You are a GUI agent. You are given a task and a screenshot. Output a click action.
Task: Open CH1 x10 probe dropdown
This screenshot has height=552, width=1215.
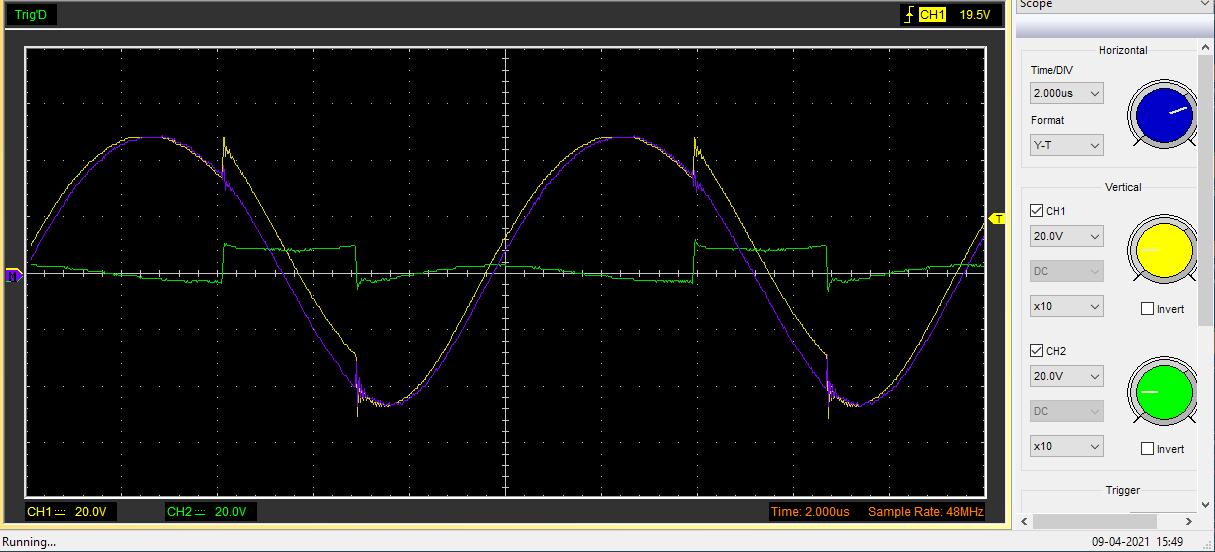point(1067,306)
